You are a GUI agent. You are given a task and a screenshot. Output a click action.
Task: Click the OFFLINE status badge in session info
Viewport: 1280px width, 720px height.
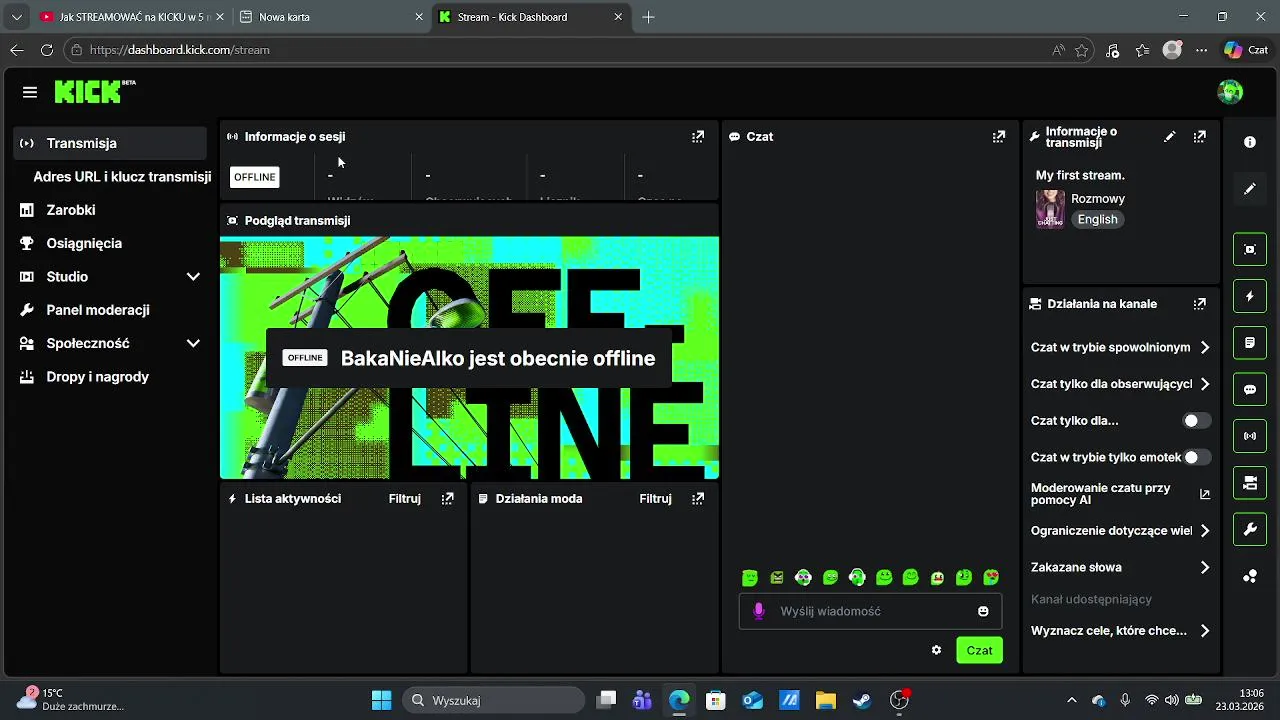pyautogui.click(x=255, y=177)
